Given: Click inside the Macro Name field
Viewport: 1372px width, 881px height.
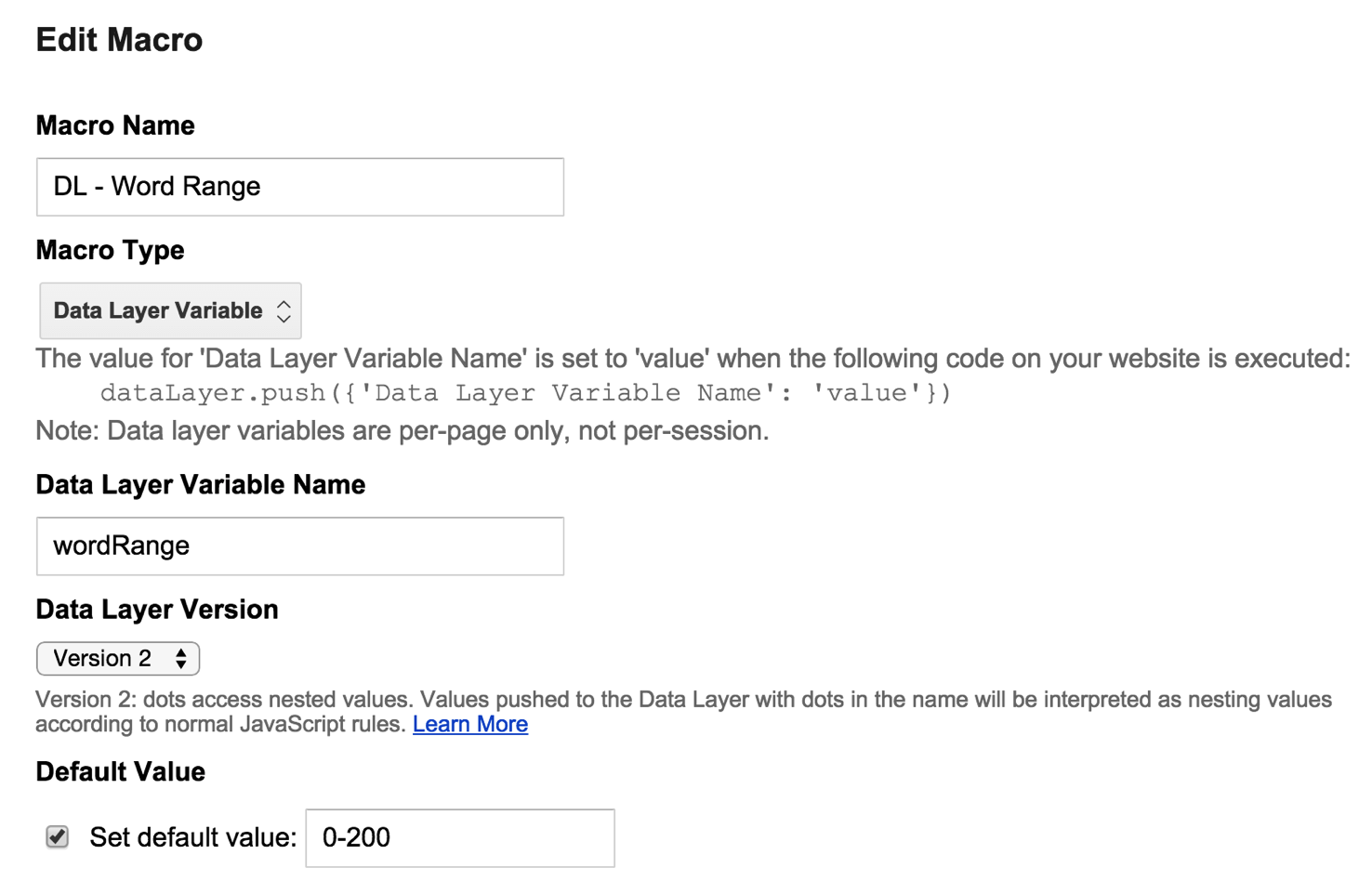Looking at the screenshot, I should pyautogui.click(x=299, y=186).
